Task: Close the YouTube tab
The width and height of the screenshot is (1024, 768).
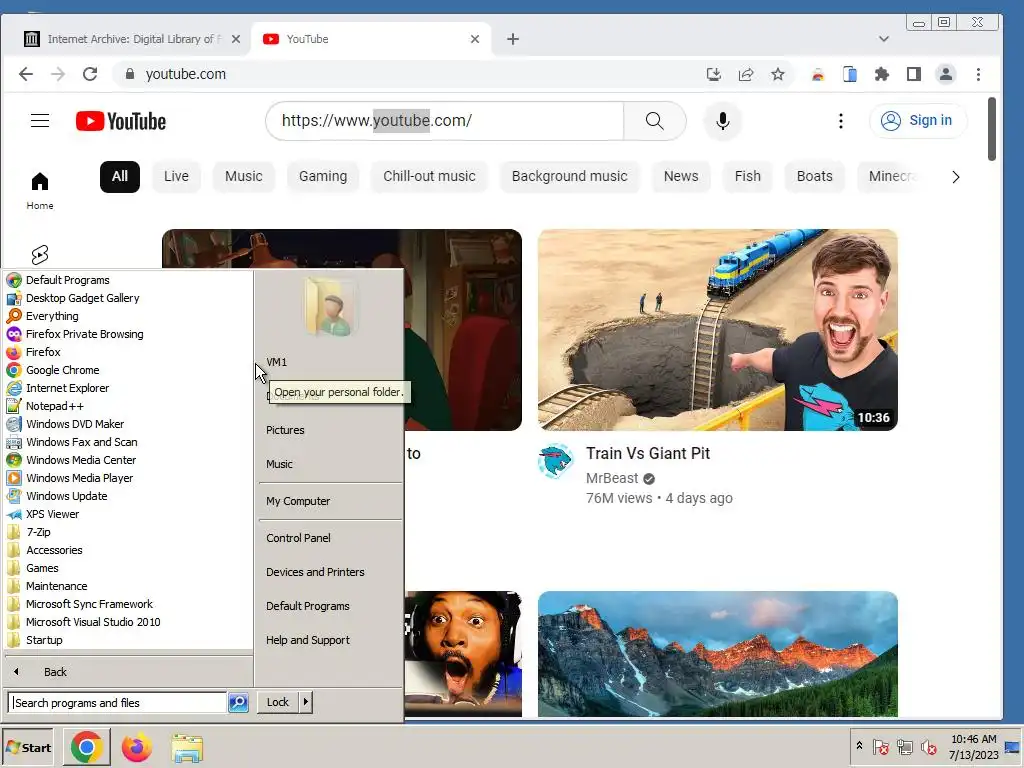Action: pyautogui.click(x=475, y=39)
